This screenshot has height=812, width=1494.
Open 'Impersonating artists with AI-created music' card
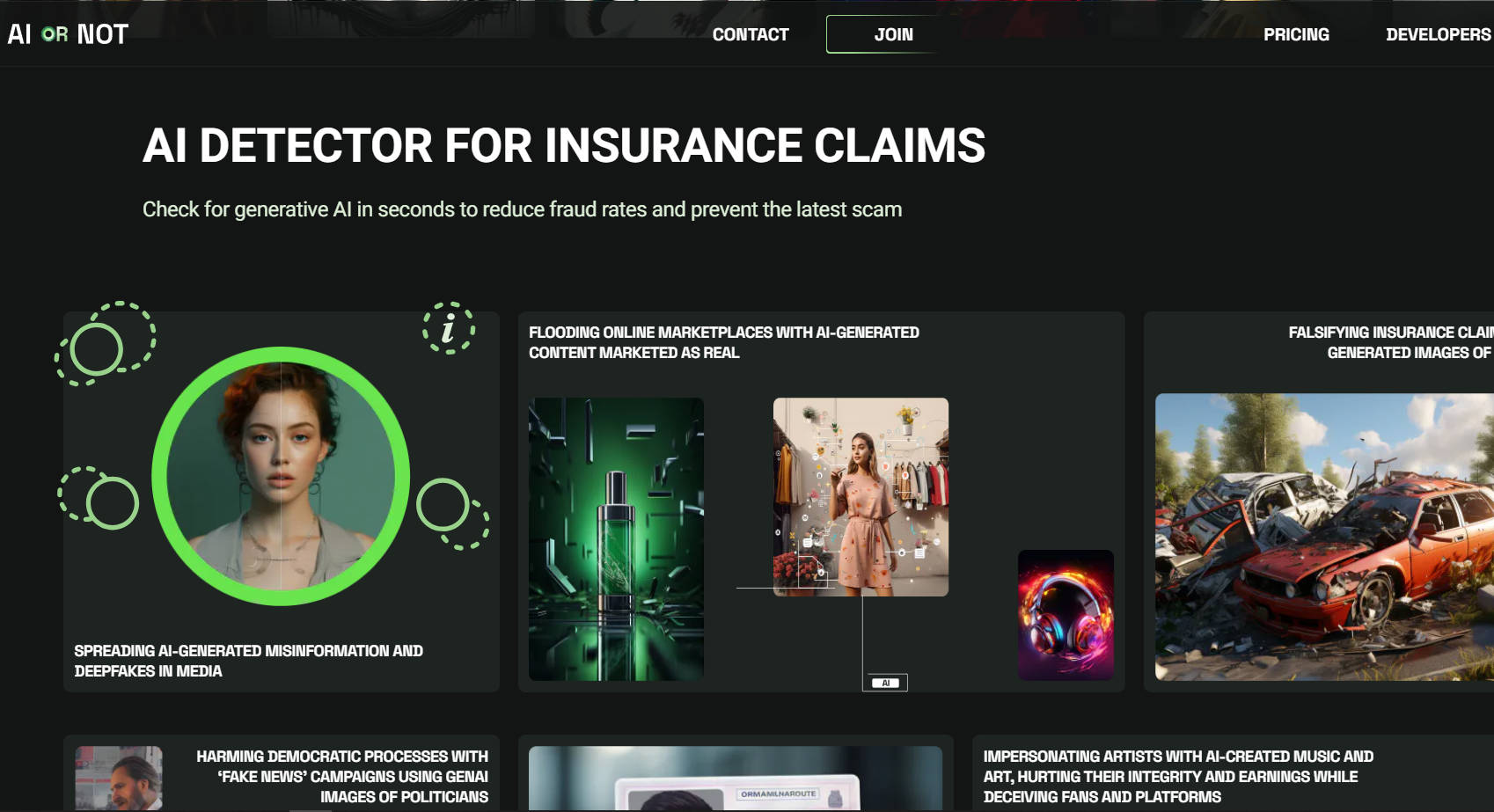pyautogui.click(x=1178, y=777)
